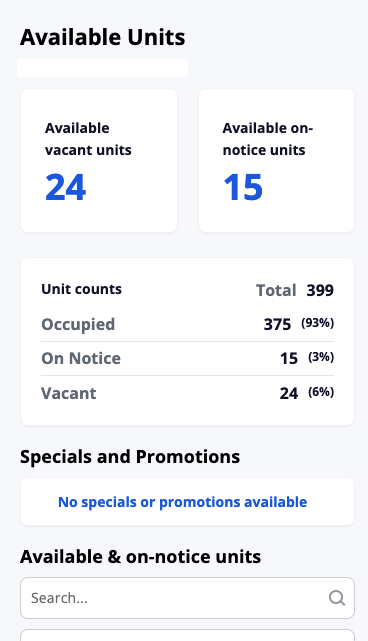368x641 pixels.
Task: Select the blue 24 vacant units number
Action: [x=65, y=187]
